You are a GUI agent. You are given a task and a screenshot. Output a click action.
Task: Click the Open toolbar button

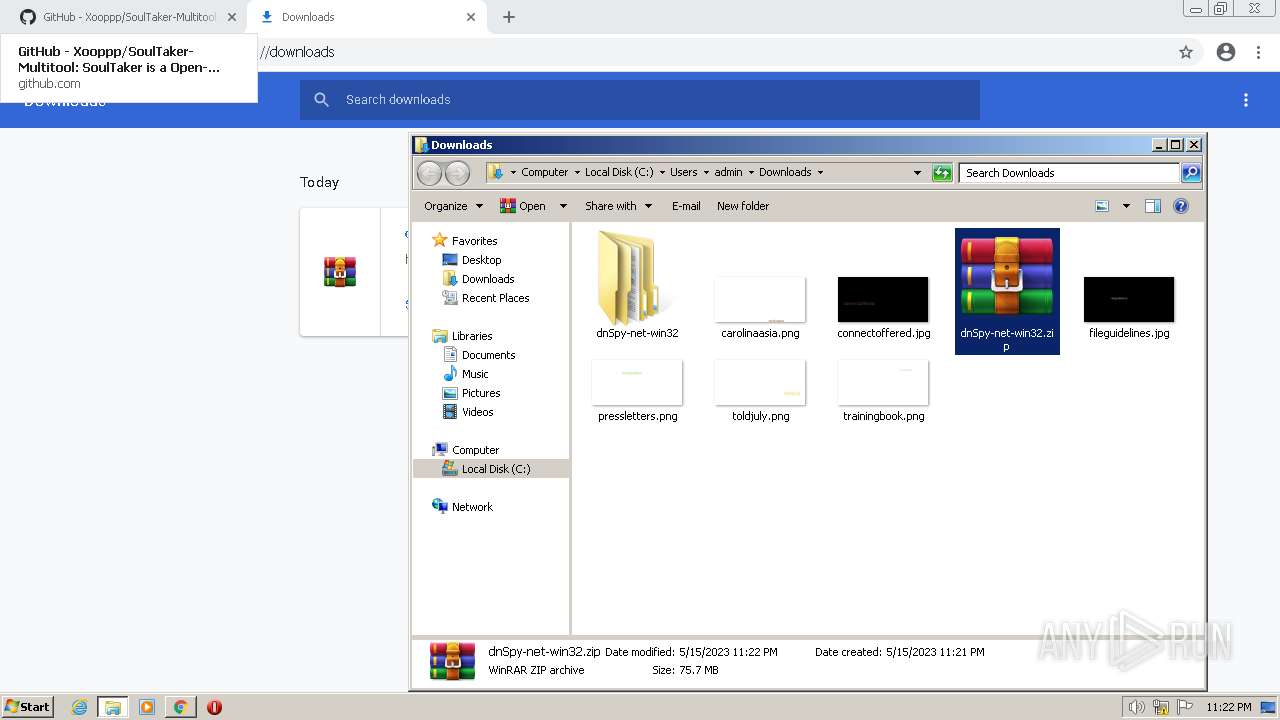523,206
